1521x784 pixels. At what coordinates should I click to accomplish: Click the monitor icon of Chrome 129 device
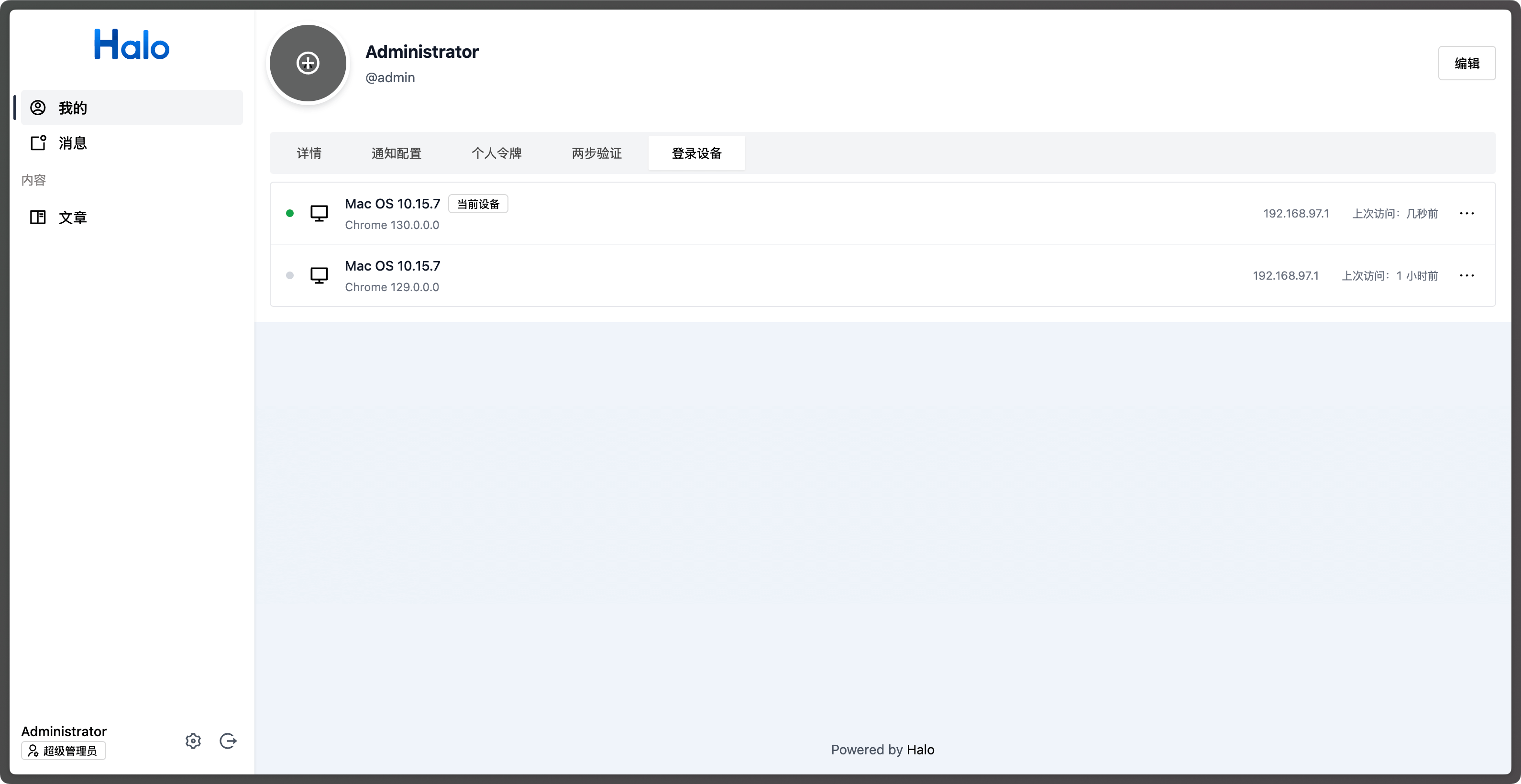point(319,275)
